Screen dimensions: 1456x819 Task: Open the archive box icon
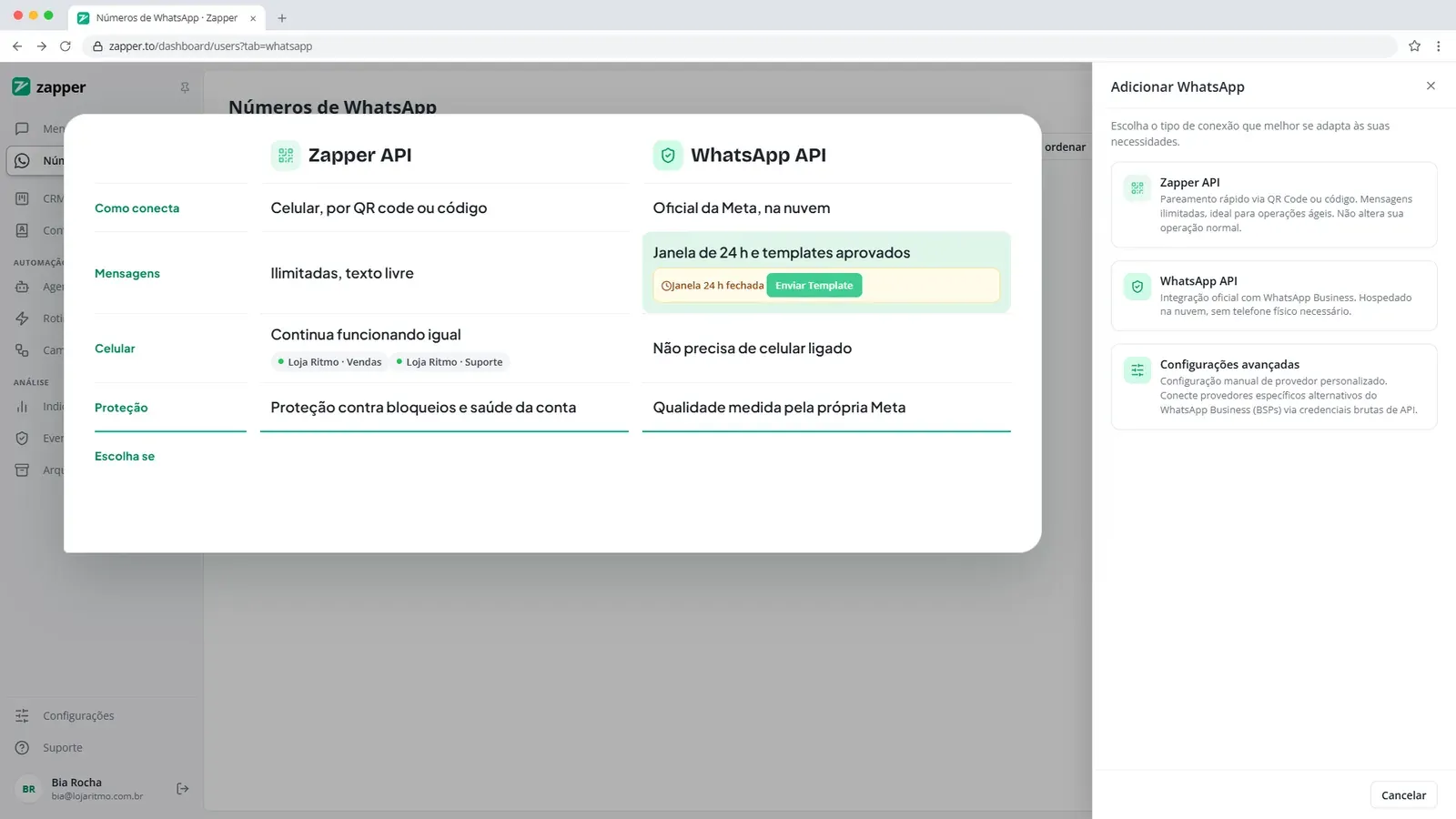[x=22, y=470]
